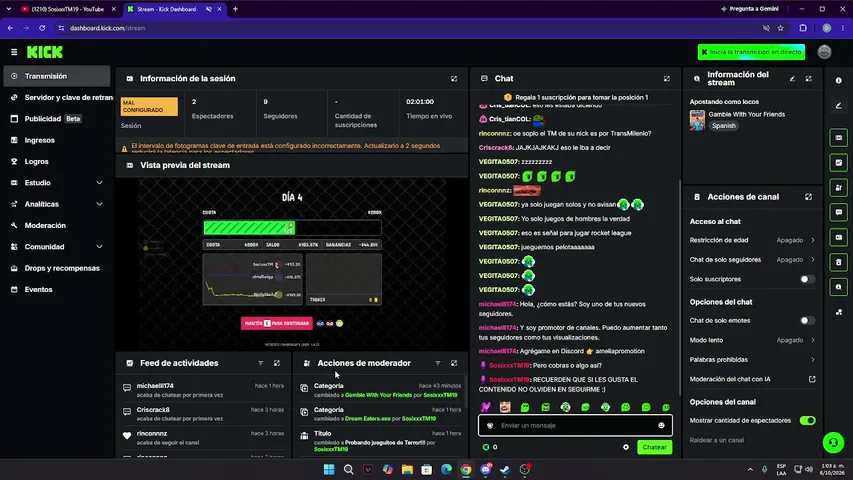Open Moderación in the sidebar

point(57,225)
